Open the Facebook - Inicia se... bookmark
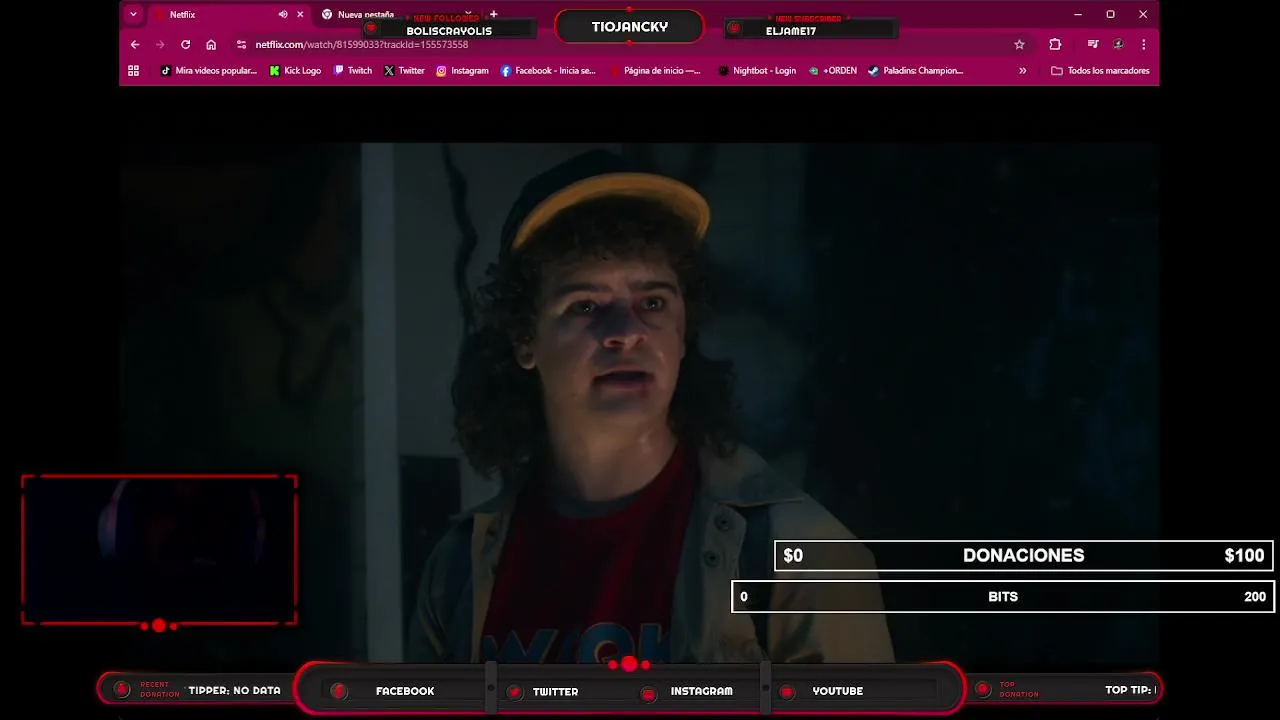This screenshot has height=720, width=1280. (548, 71)
